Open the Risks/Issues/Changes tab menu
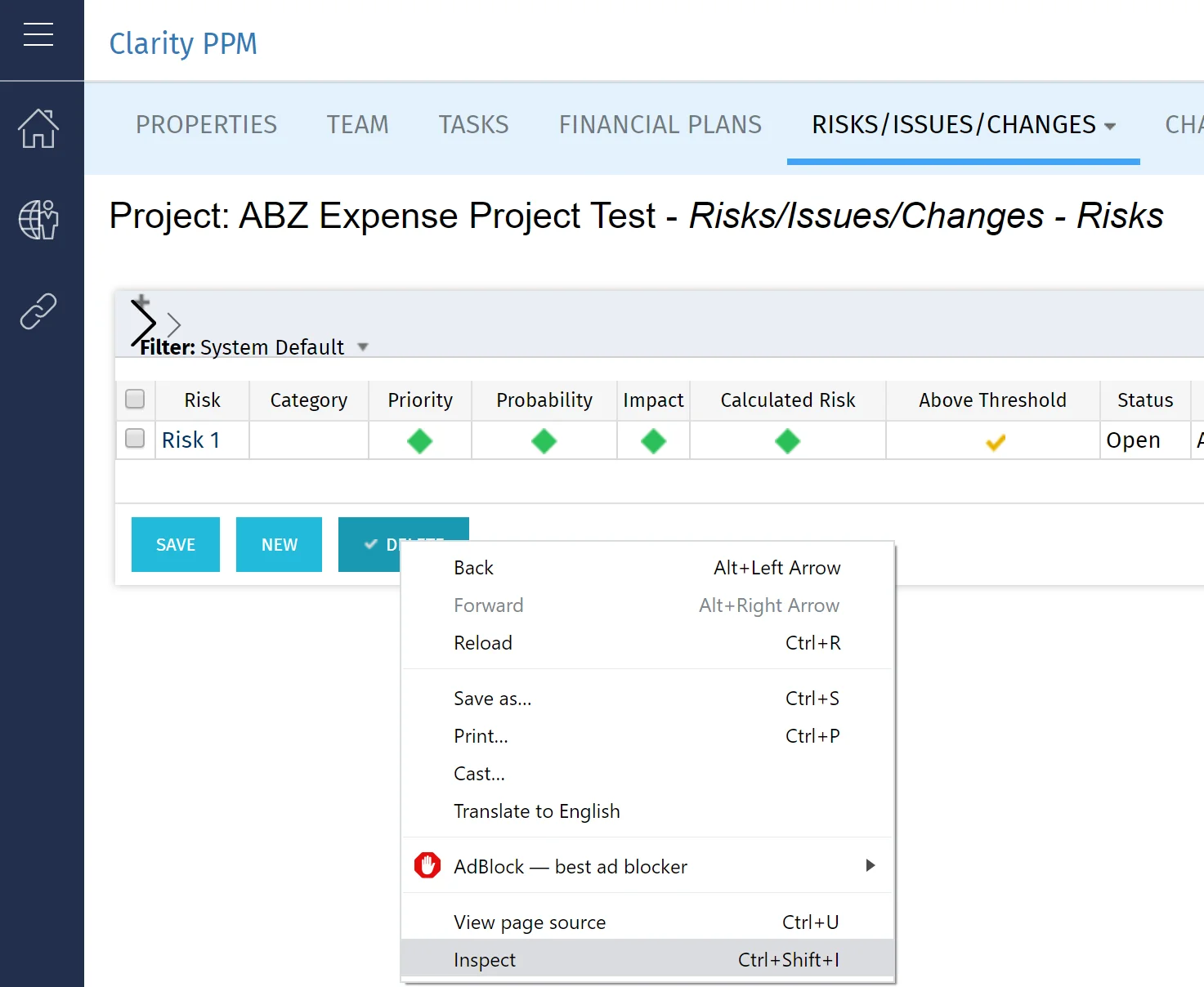The image size is (1204, 987). click(964, 125)
